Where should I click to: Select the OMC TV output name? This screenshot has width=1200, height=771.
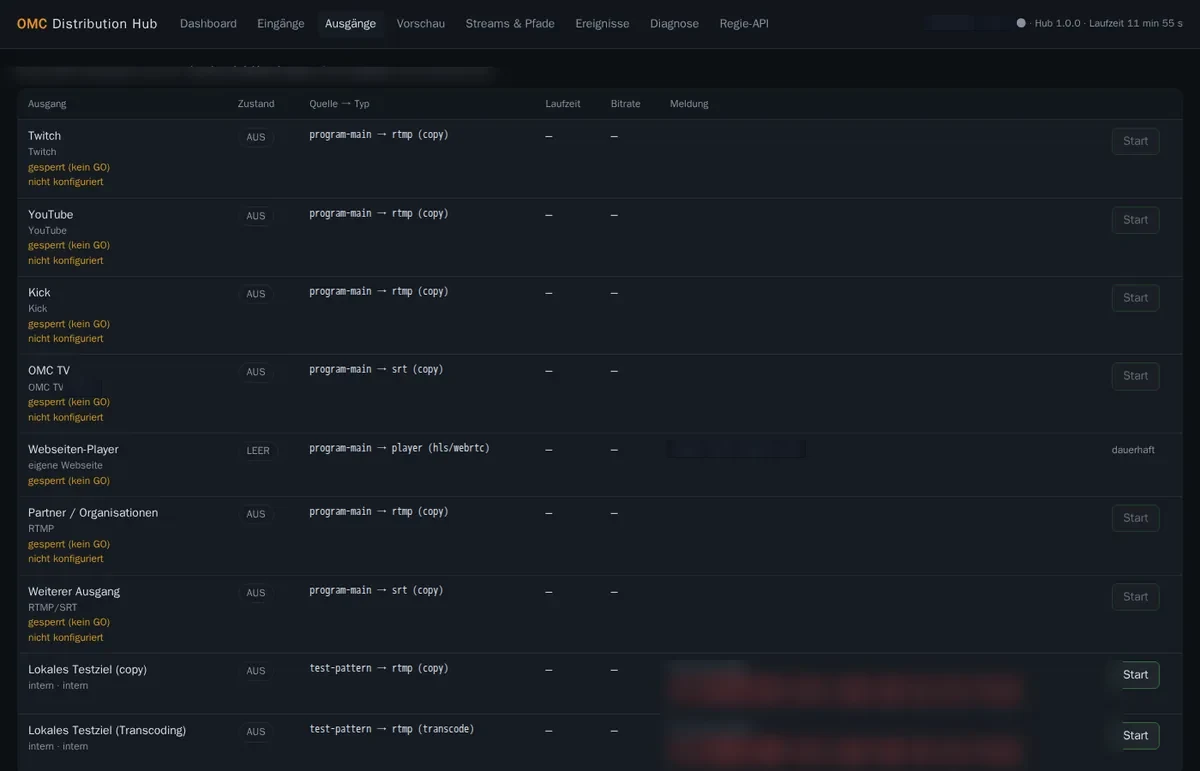point(49,371)
